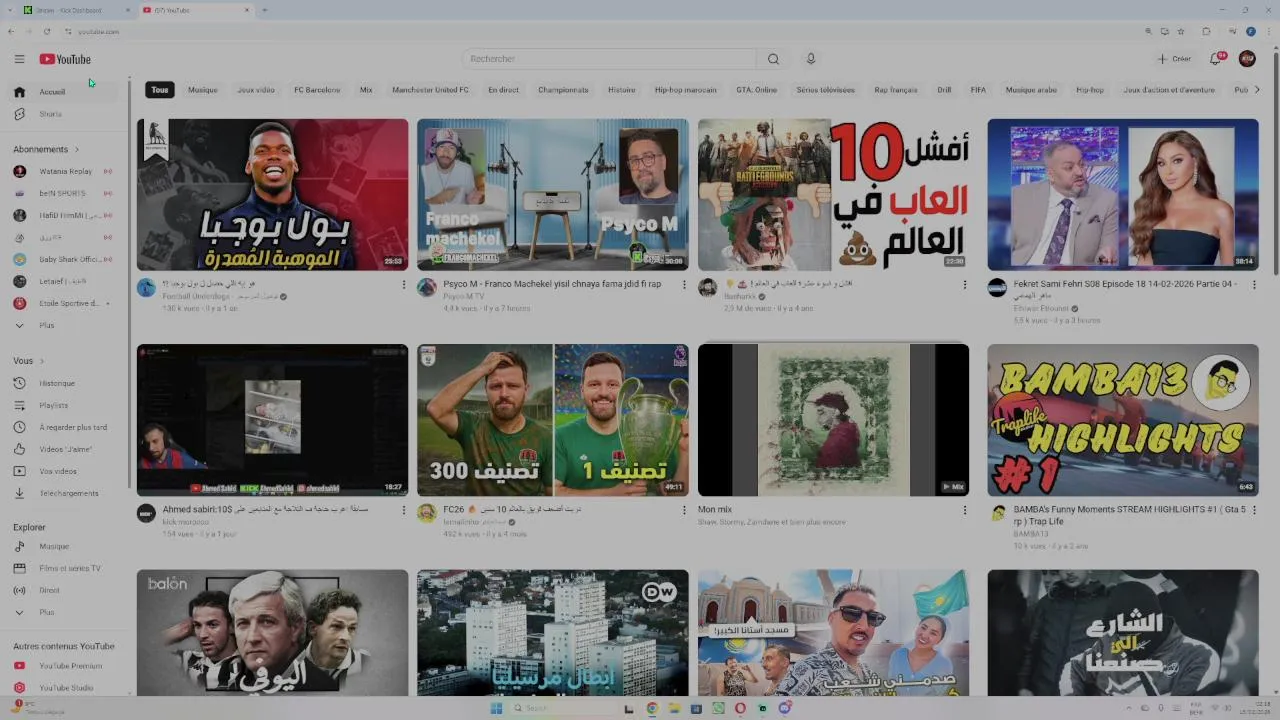Open the browser extensions puzzle icon
Screen dimensions: 1280x720
tap(1206, 31)
